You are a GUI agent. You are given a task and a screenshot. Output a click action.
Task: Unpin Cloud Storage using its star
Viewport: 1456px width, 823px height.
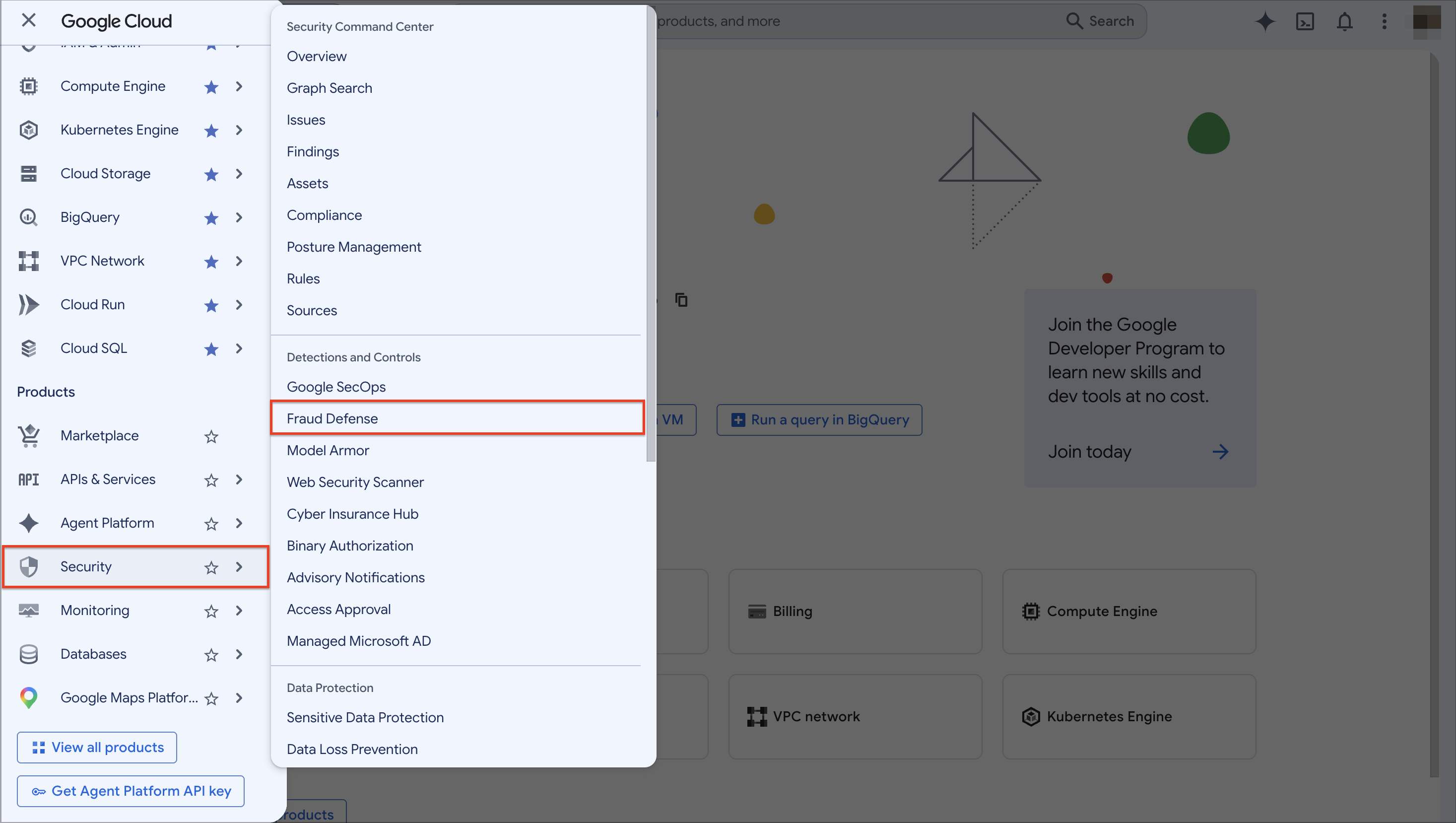(x=211, y=174)
